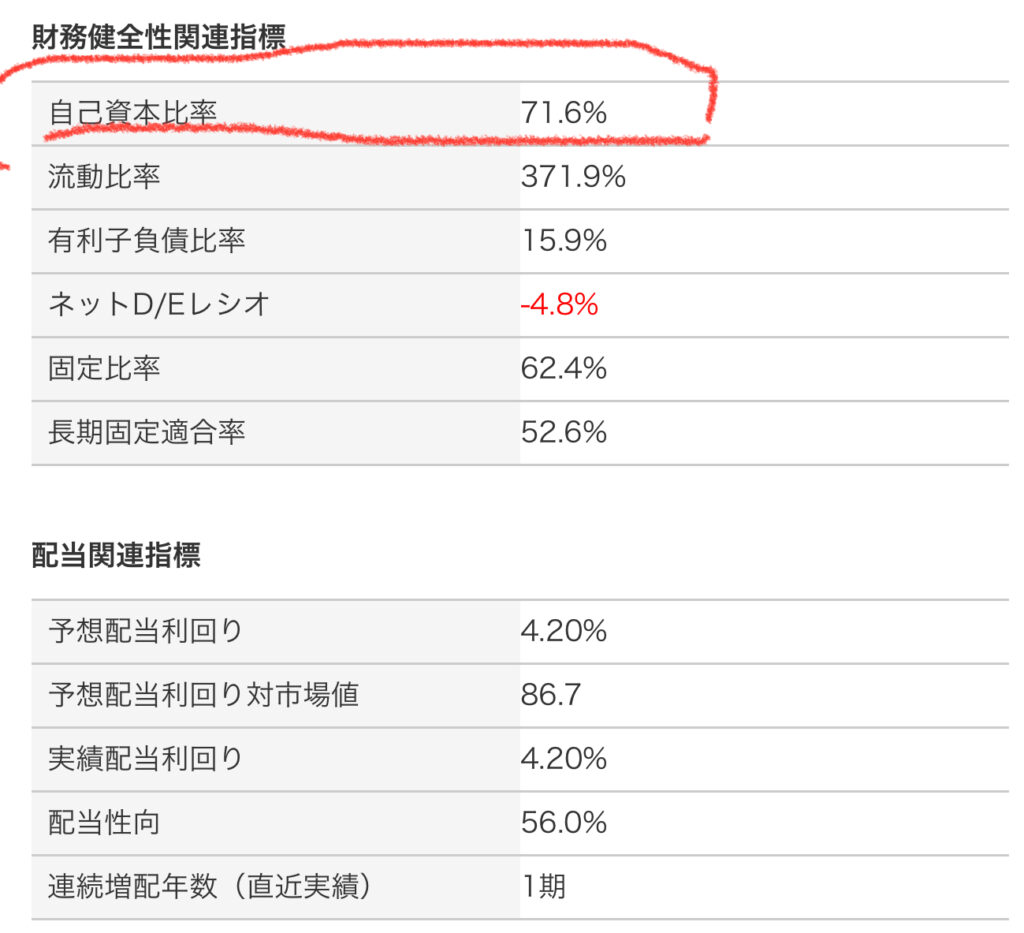Select the 固定比率 row label
Screen dimensions: 1024x933
(x=104, y=369)
